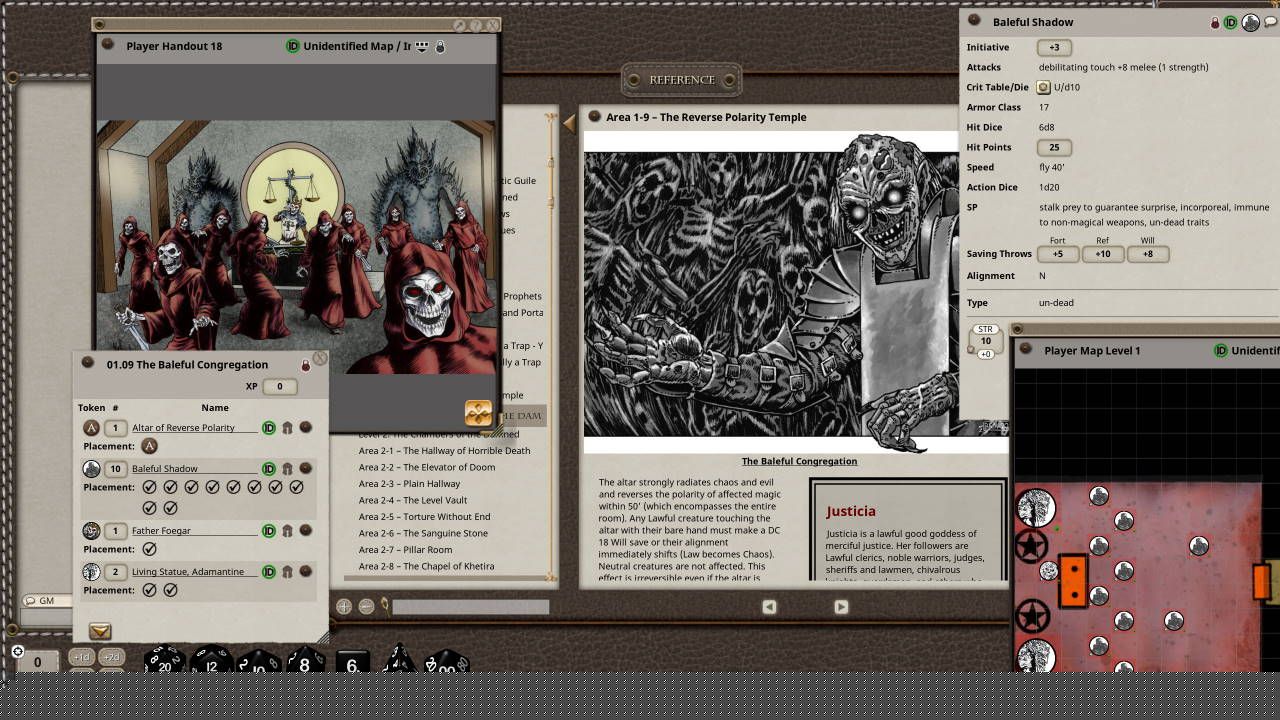1280x720 pixels.
Task: Toggle first placement check for Baleful Shadow
Action: (149, 487)
